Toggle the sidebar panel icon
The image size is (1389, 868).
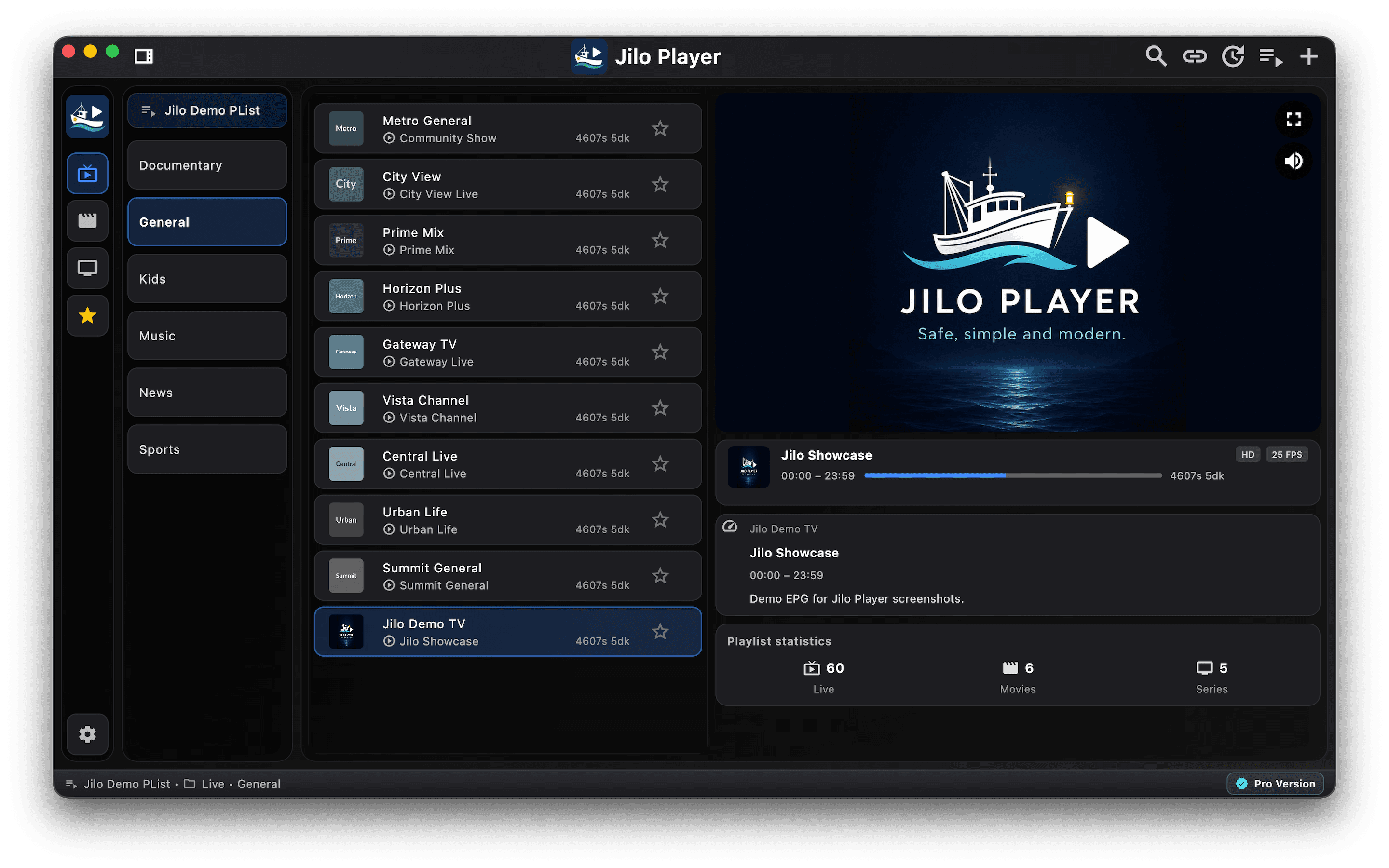tap(144, 56)
